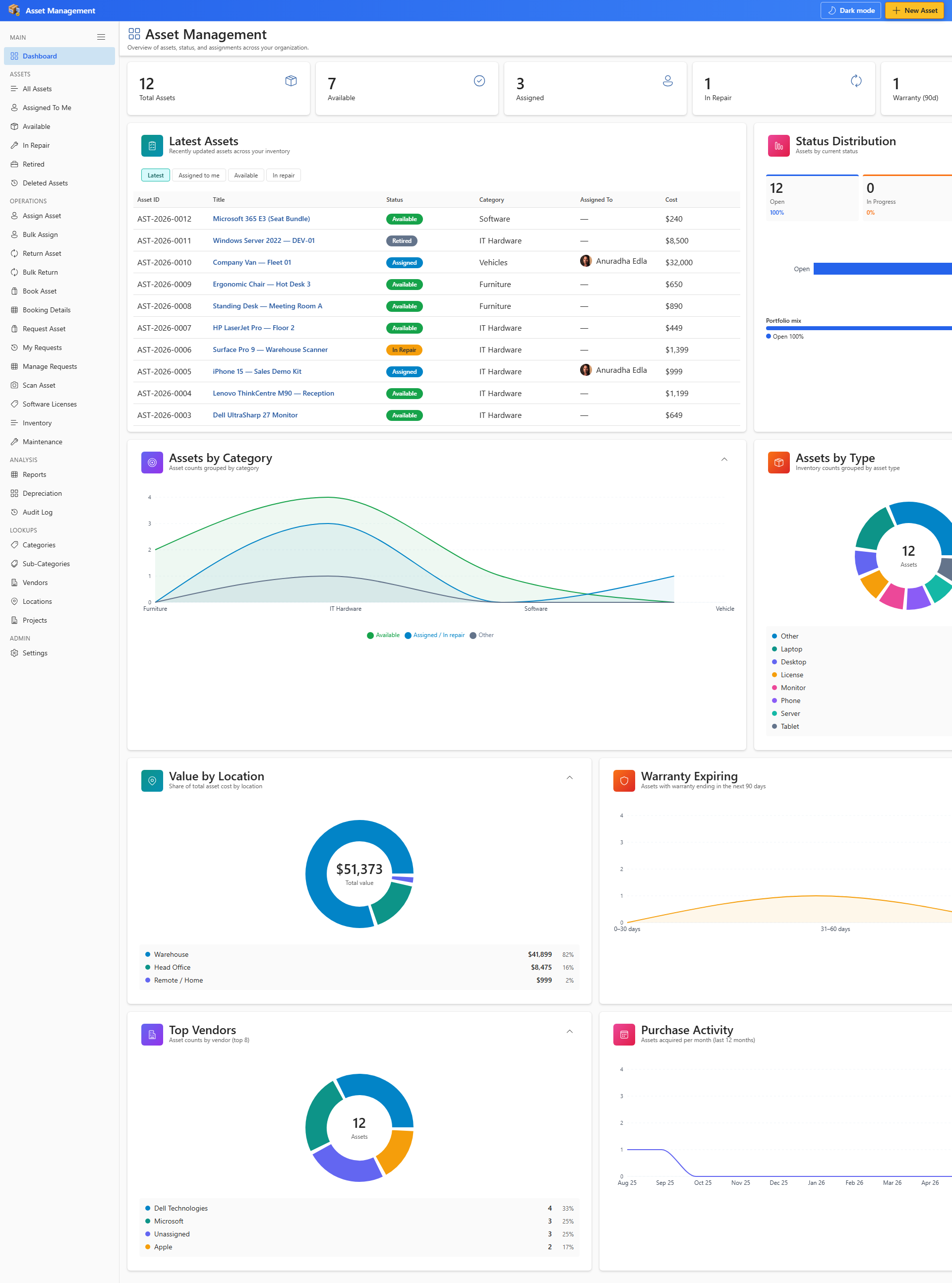952x1283 pixels.
Task: Open Company Van — Fleet 01 link
Action: point(252,262)
